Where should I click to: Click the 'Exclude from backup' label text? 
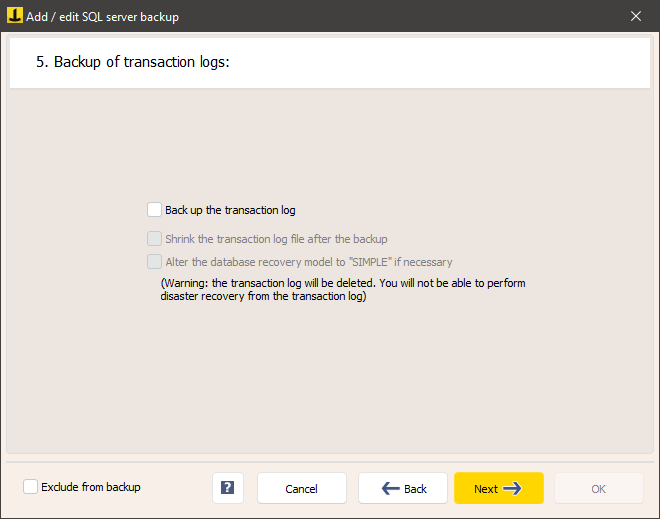(91, 487)
